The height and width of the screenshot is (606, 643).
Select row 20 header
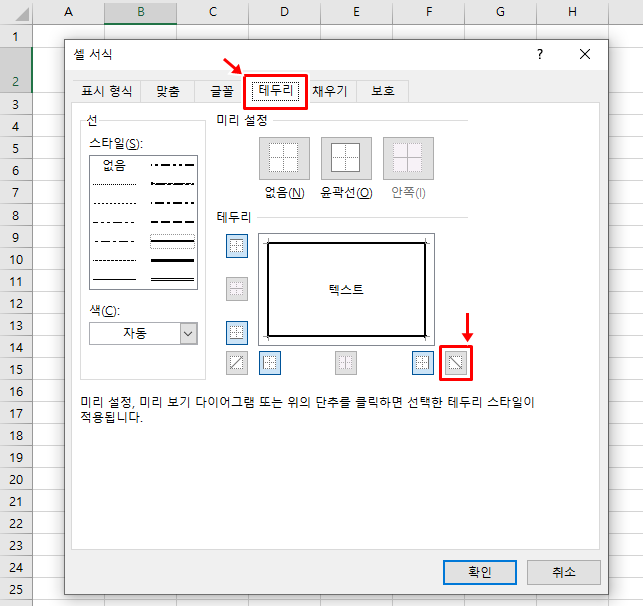coord(16,479)
